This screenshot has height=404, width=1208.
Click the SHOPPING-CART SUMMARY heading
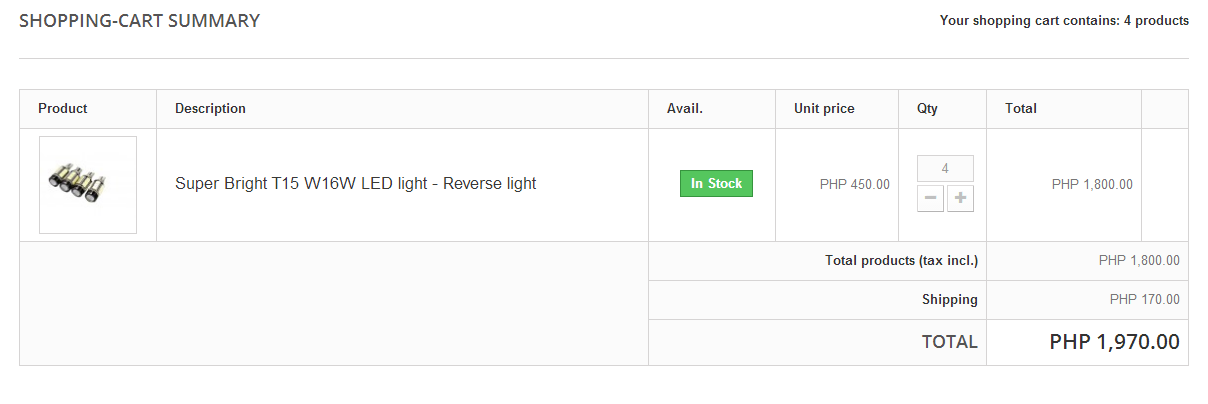(139, 21)
